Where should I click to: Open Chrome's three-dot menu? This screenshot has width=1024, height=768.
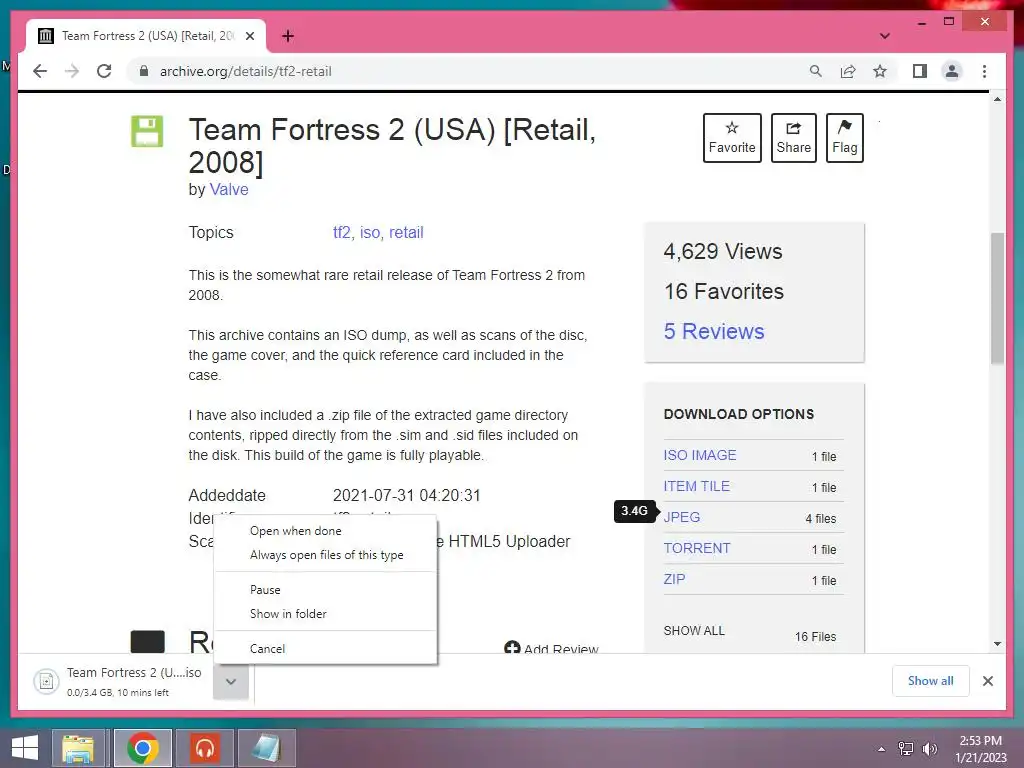pos(984,71)
